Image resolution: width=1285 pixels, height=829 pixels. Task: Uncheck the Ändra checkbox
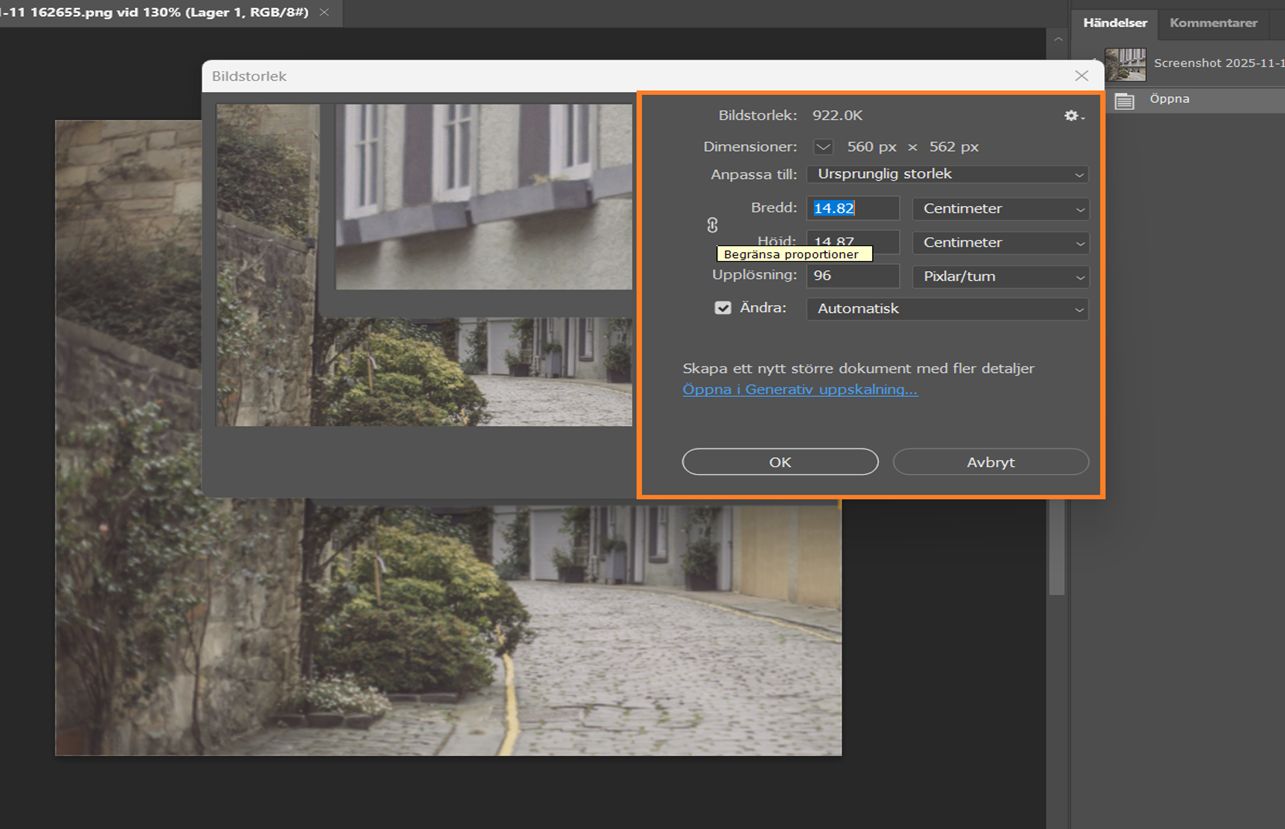click(723, 308)
